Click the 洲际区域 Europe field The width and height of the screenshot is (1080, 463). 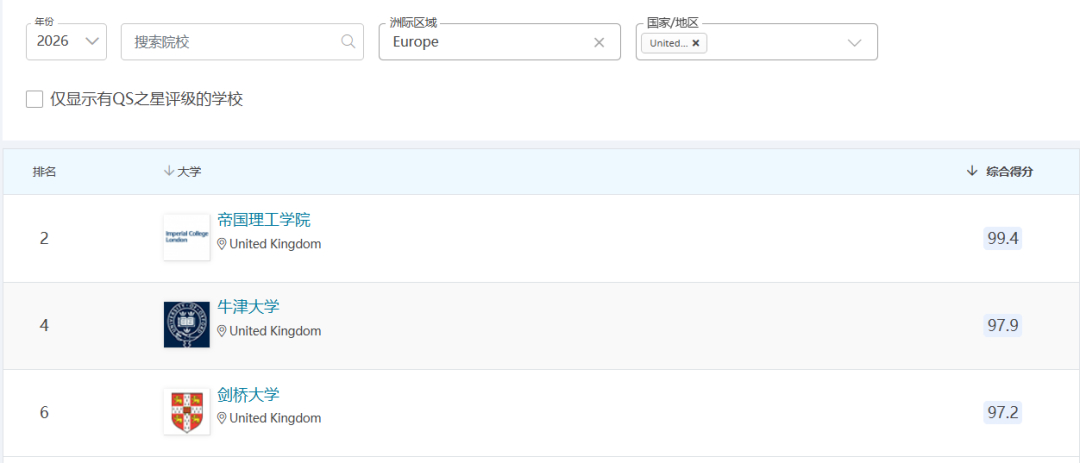(499, 41)
